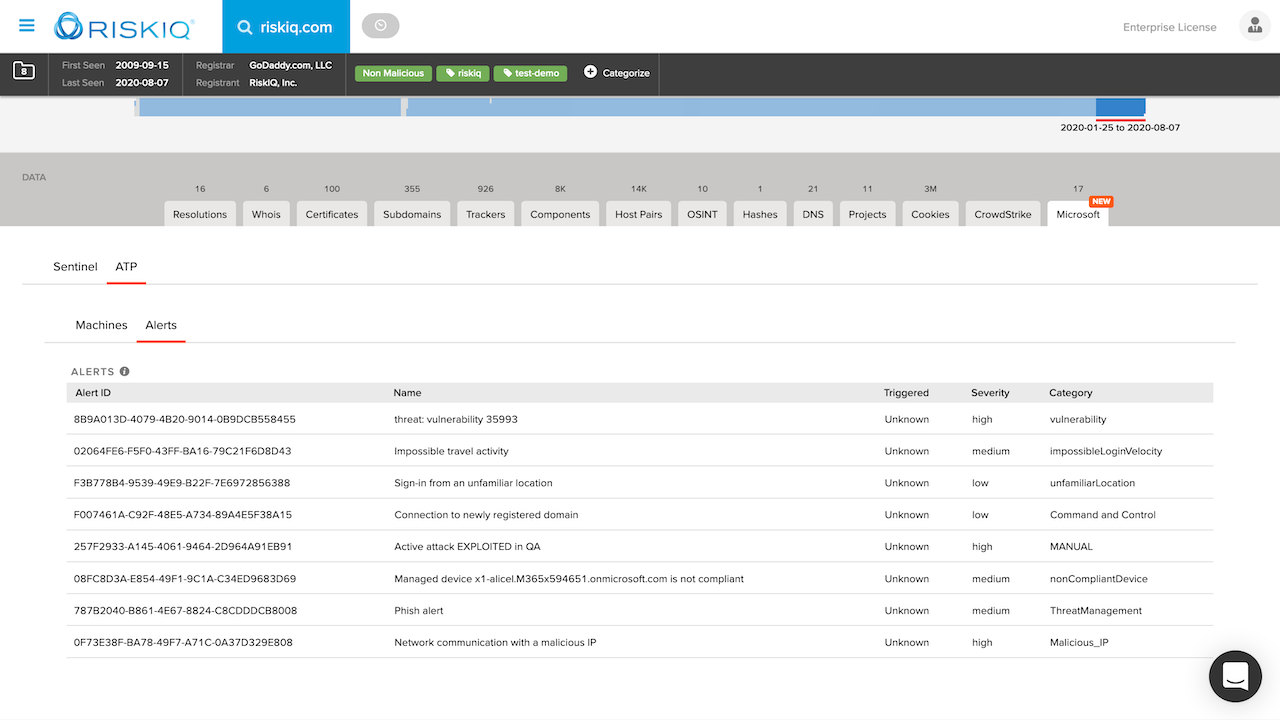
Task: Open the OSINT tab
Action: [x=702, y=214]
